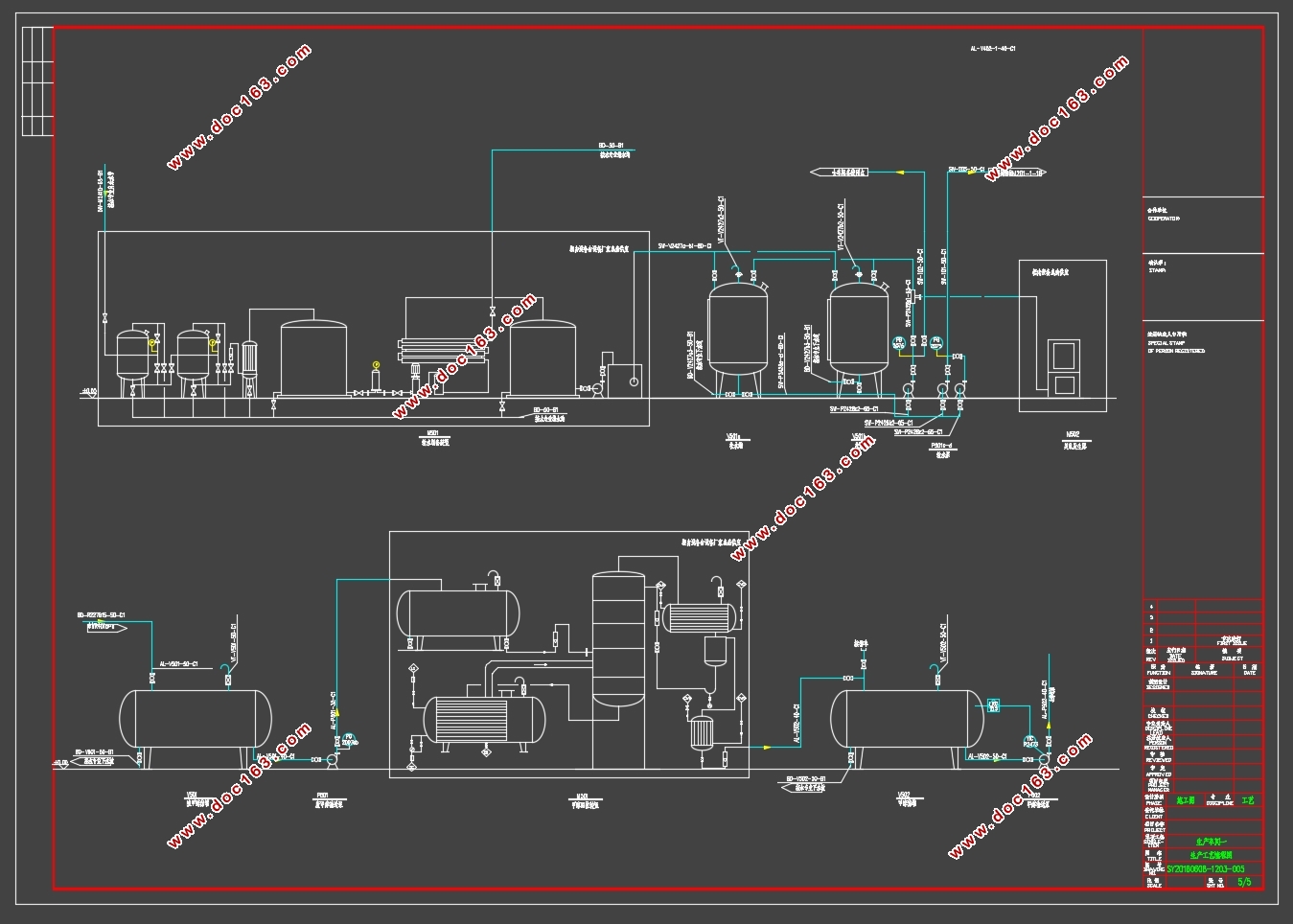The image size is (1293, 924).
Task: Click the P501 equipment tag text
Action: point(324,795)
